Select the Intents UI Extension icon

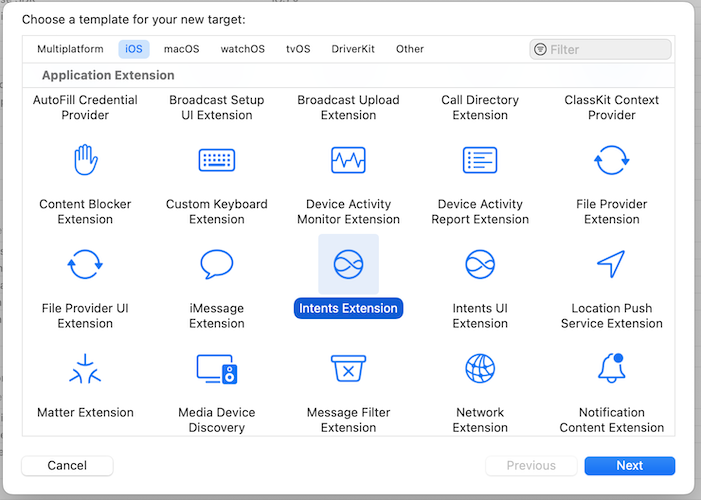(480, 264)
